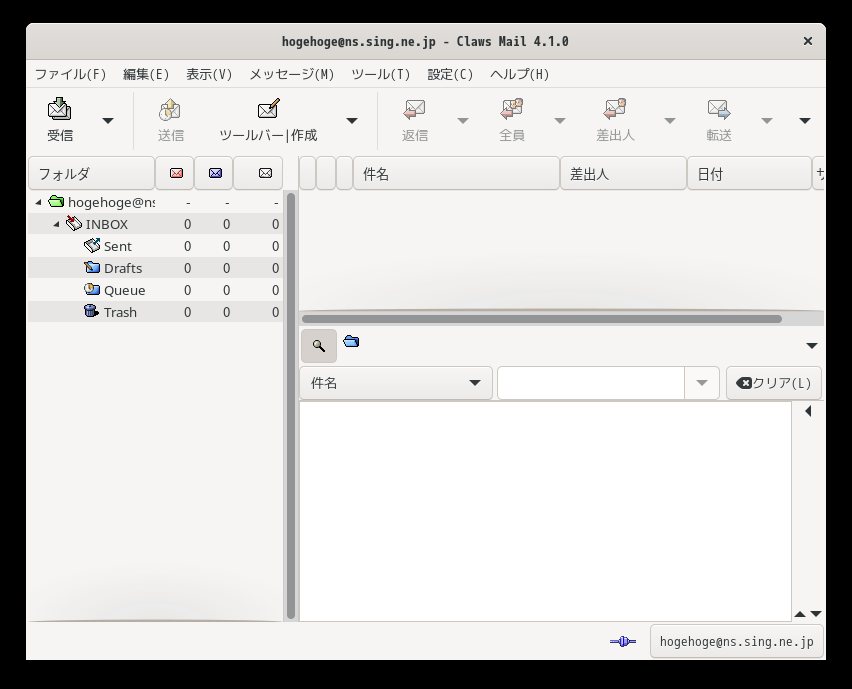Screen dimensions: 852x689
Task: Toggle the quick search magnifier button
Action: (319, 346)
